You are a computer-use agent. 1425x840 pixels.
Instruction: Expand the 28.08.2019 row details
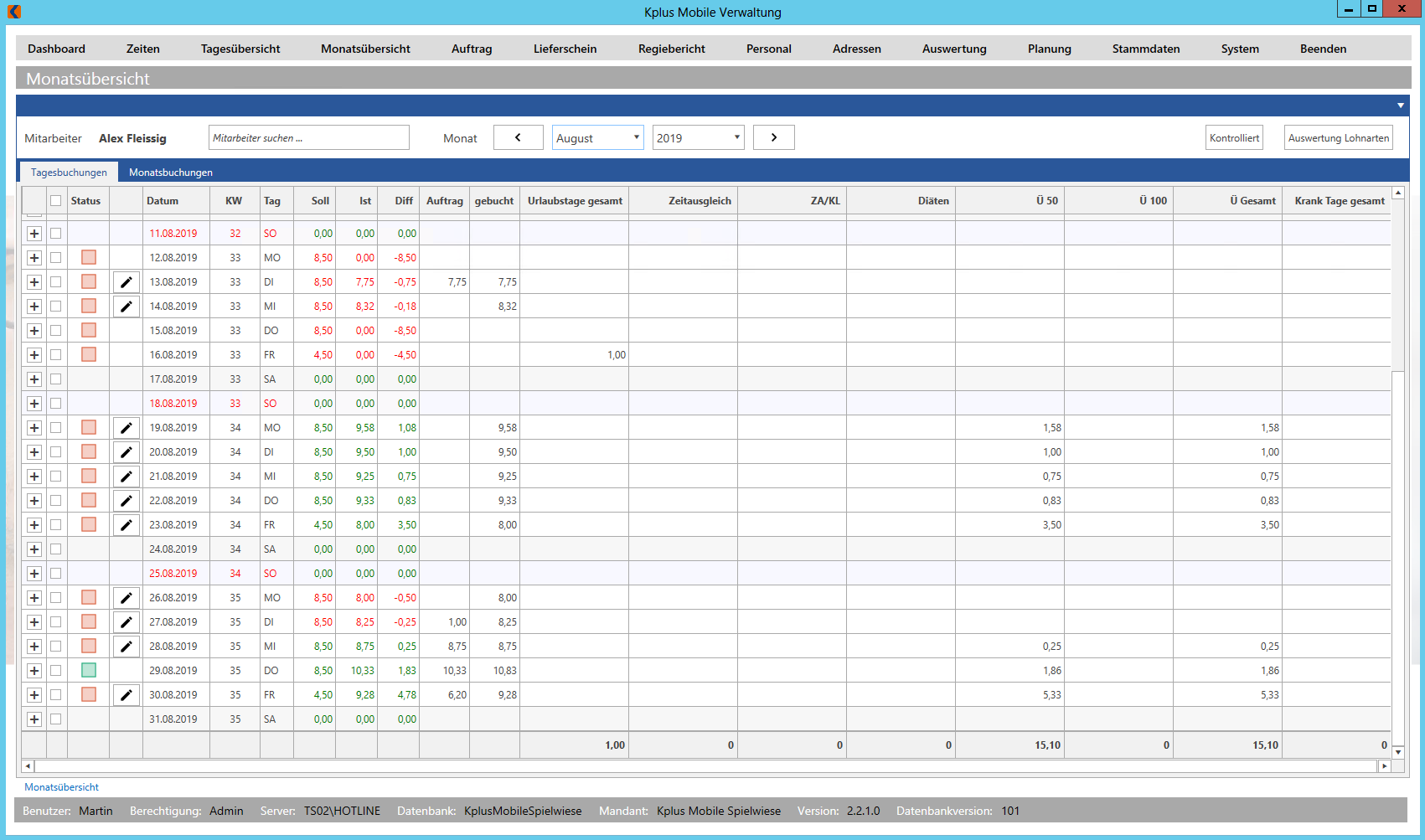[x=34, y=647]
